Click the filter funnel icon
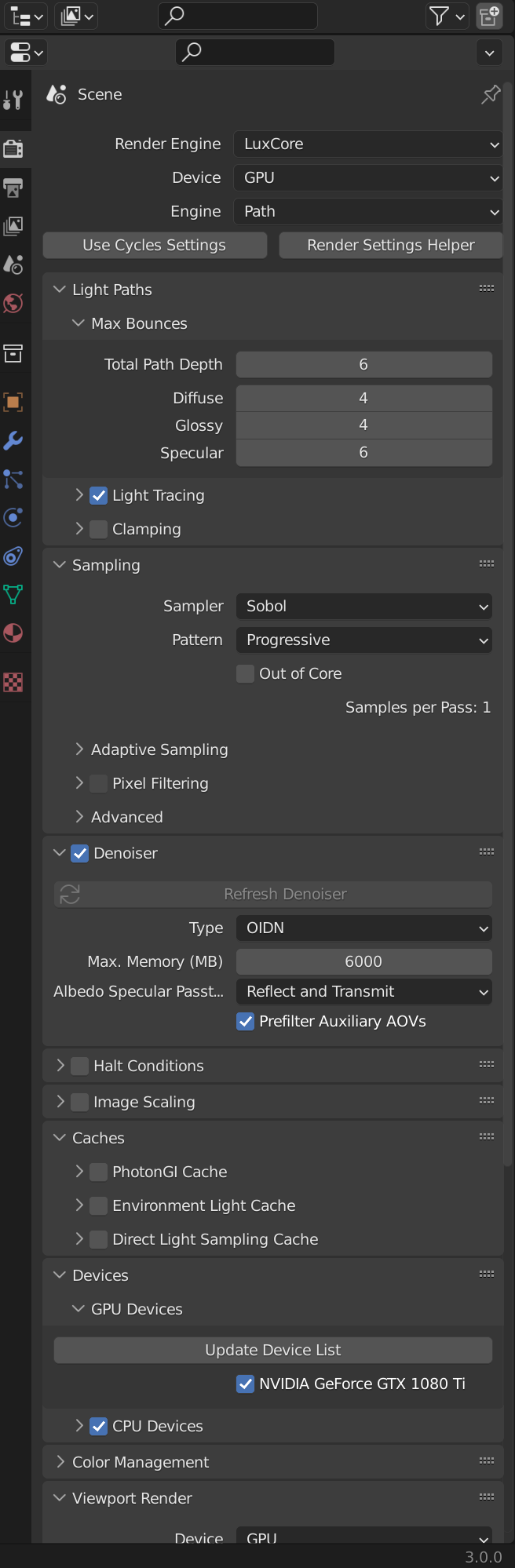This screenshot has height=1568, width=515. (440, 16)
